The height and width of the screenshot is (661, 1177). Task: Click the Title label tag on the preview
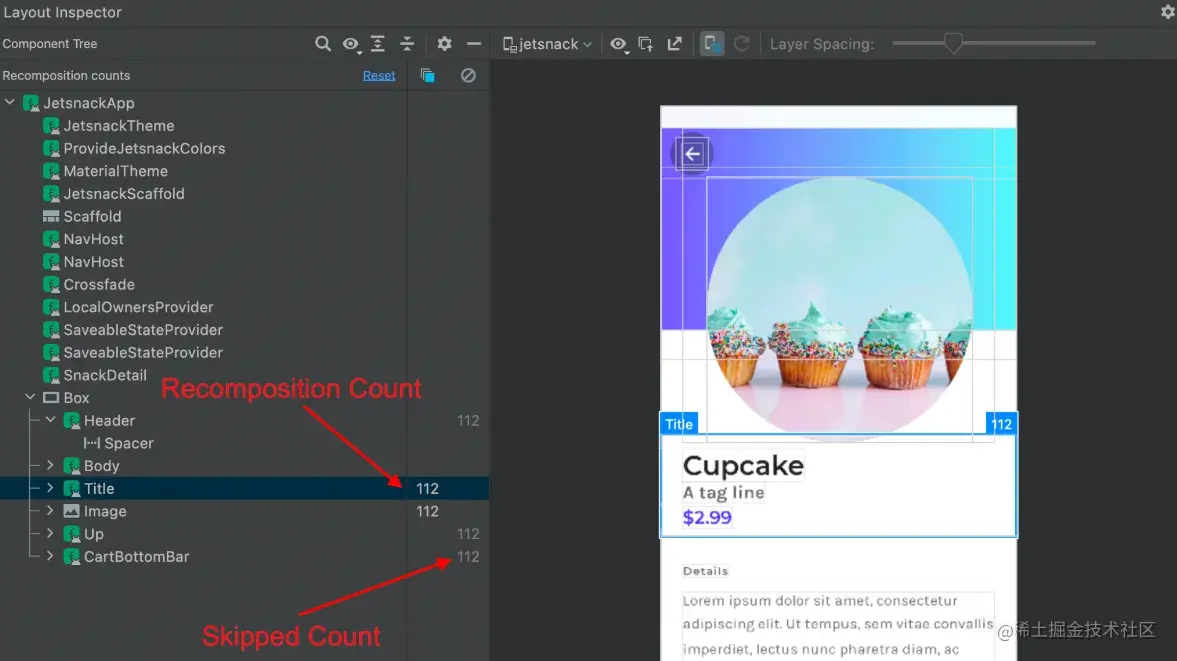(679, 424)
